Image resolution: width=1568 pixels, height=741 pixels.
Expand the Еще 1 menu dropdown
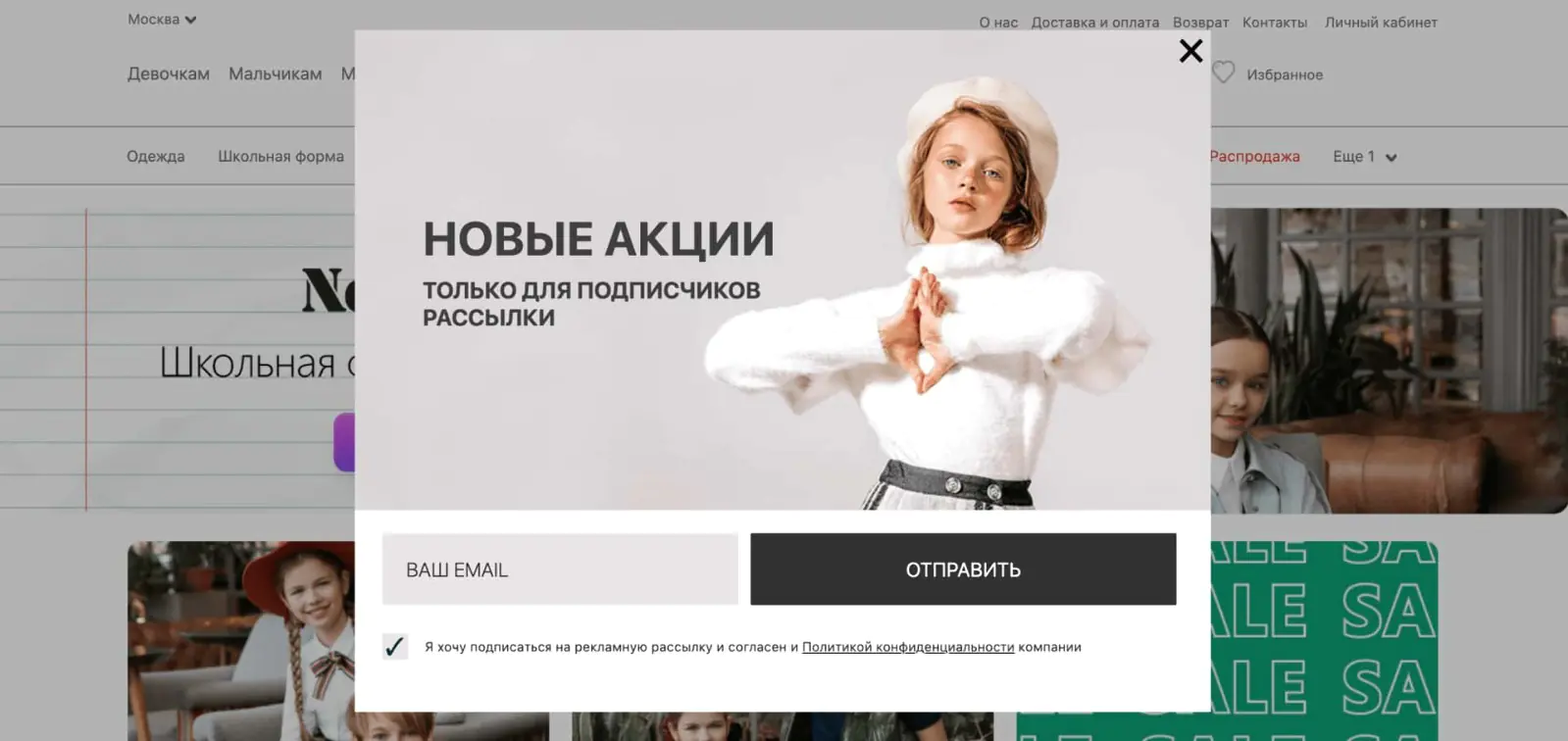(1365, 157)
